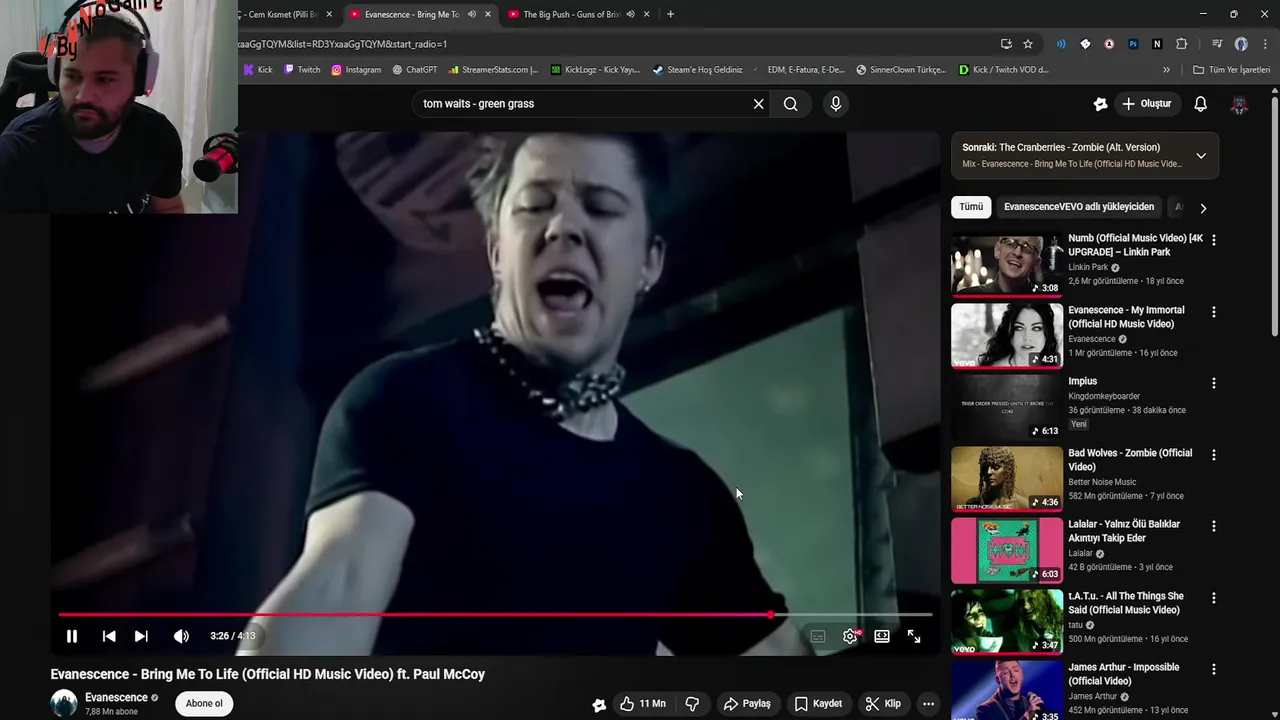Open YouTube notifications bell

tap(1201, 104)
